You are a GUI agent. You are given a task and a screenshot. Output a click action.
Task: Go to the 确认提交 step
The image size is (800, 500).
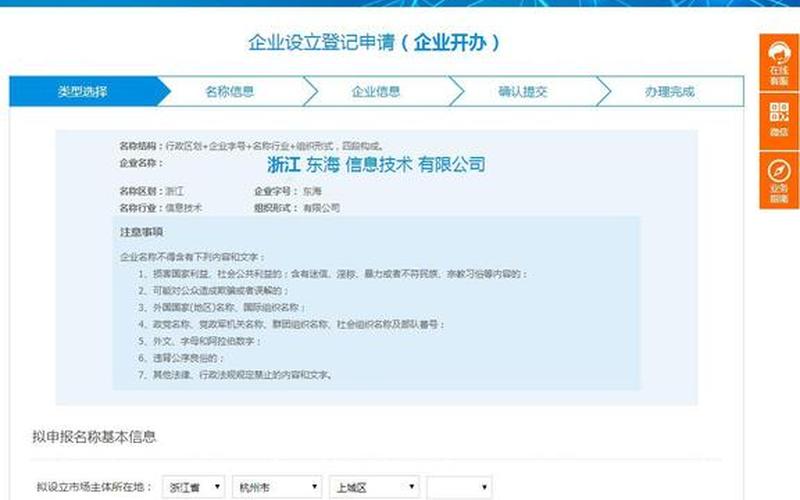point(522,92)
